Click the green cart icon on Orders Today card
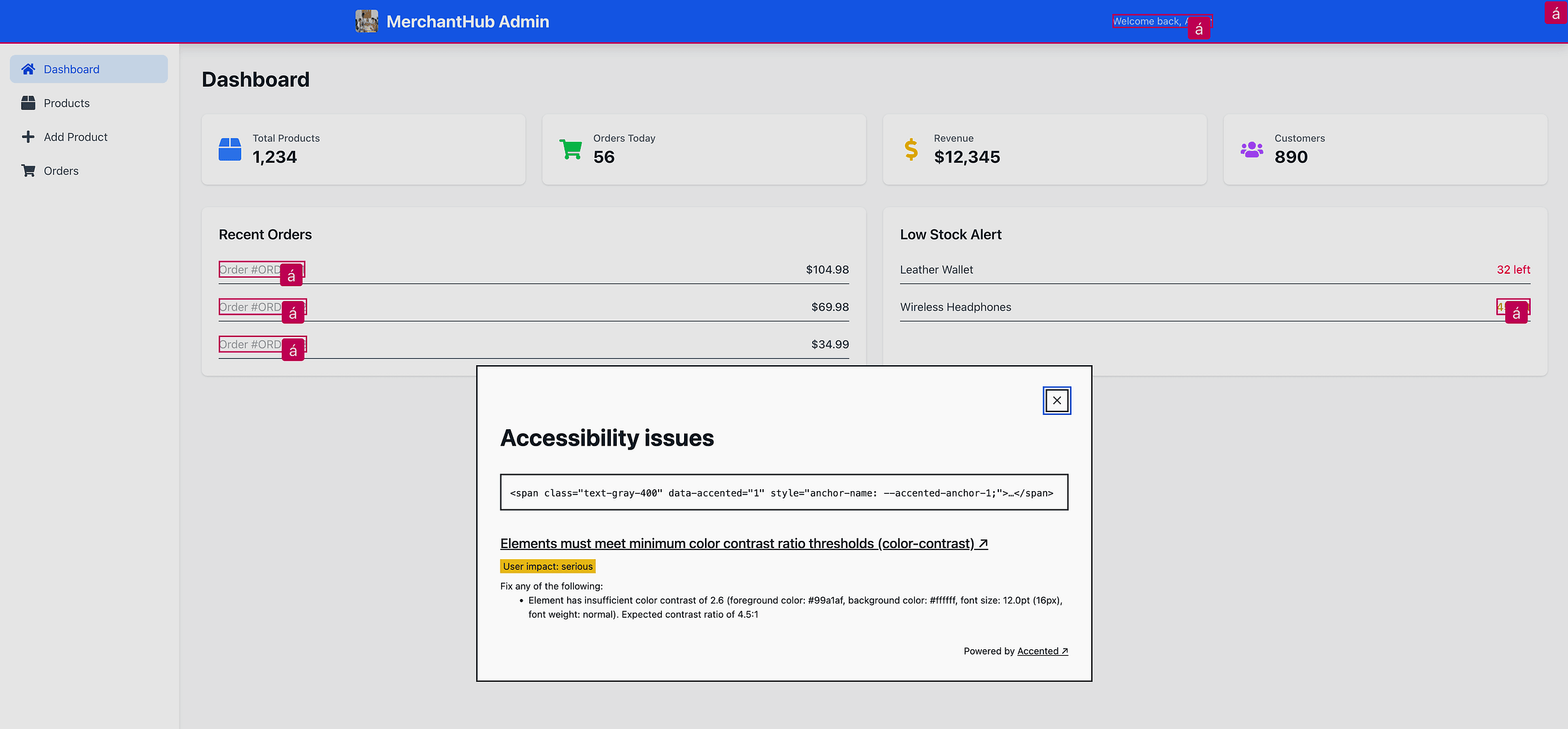Screen dimensions: 1568x729 (570, 148)
